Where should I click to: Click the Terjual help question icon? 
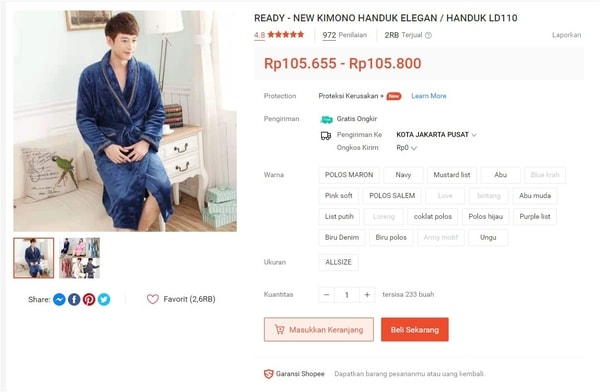(x=428, y=35)
